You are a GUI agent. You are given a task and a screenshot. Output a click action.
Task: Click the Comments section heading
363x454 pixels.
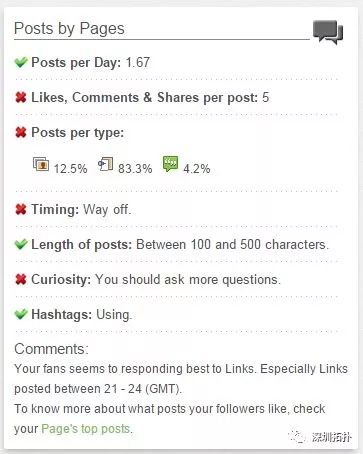point(52,349)
